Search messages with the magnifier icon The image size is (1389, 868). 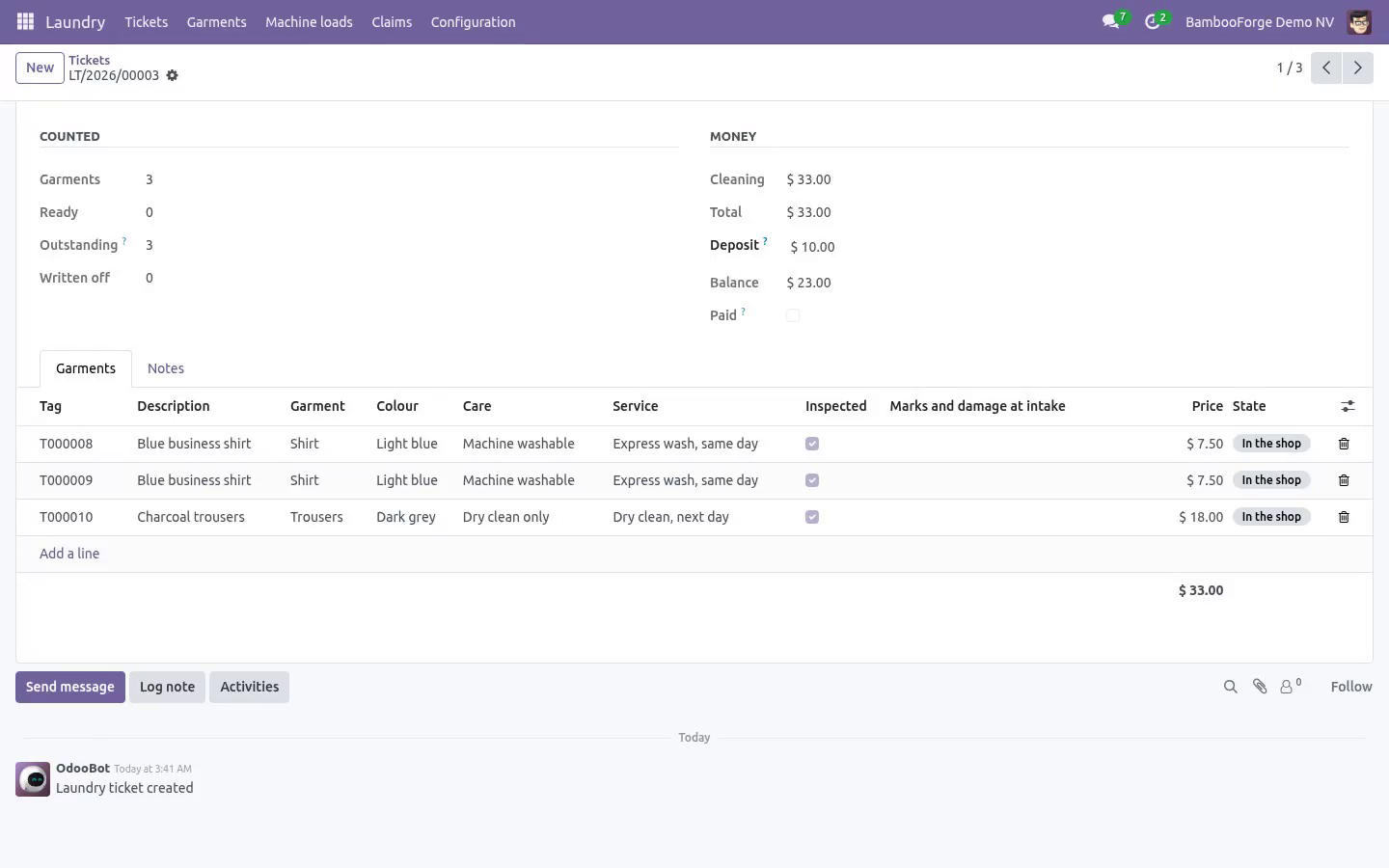coord(1230,687)
